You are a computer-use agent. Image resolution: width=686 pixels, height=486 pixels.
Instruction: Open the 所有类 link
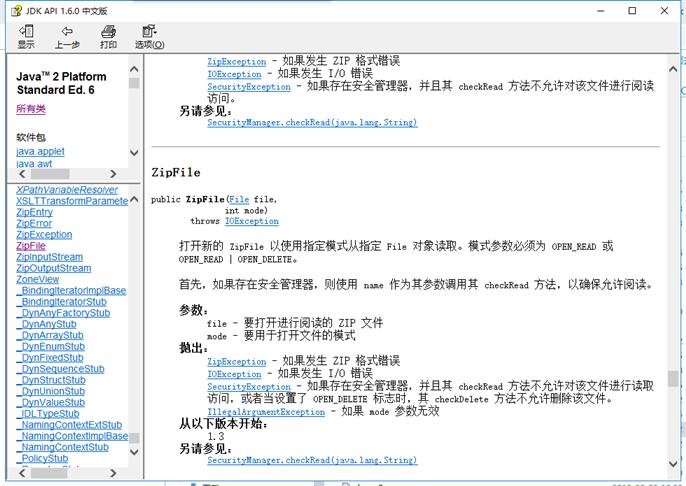point(31,108)
